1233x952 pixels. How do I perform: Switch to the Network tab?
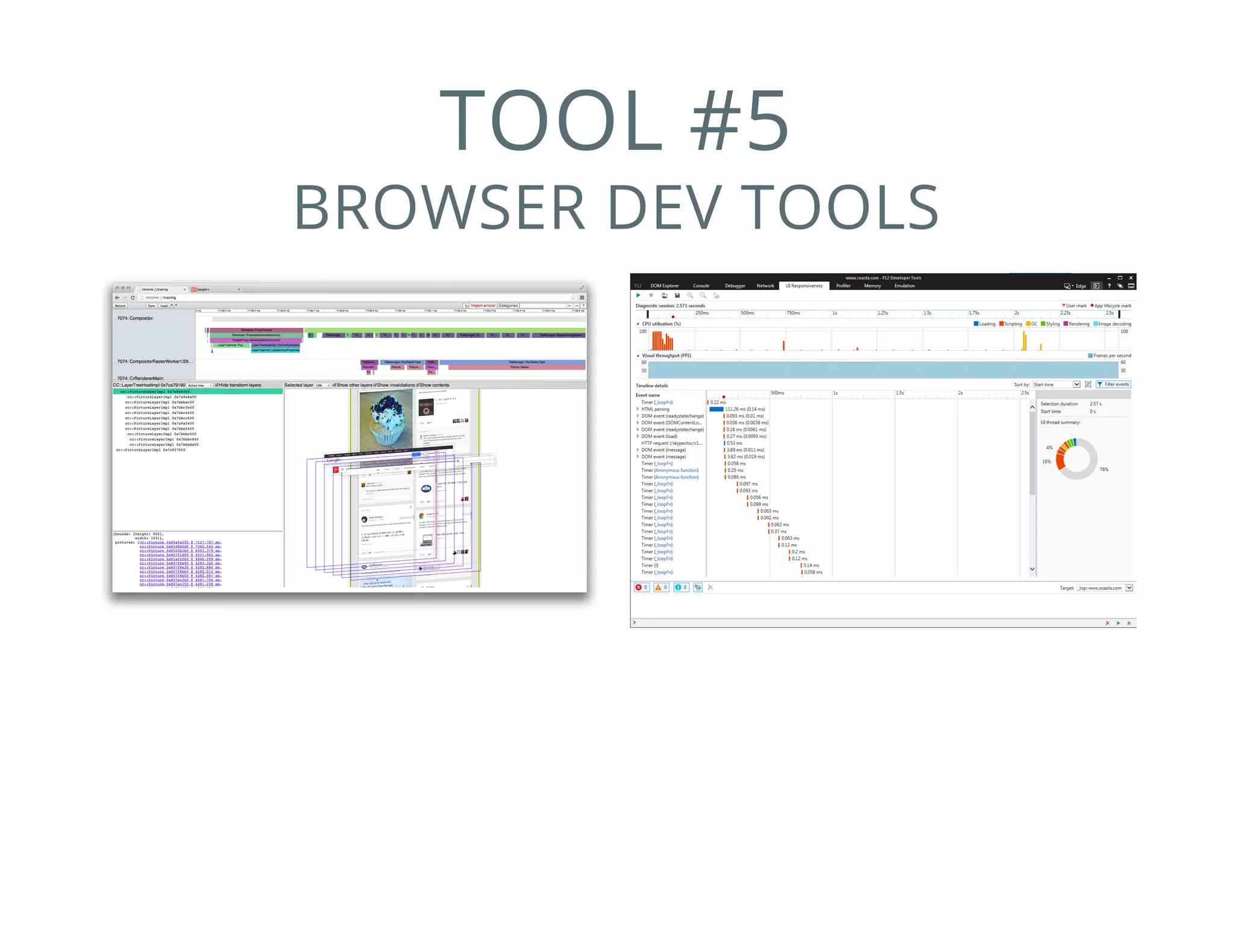click(765, 286)
